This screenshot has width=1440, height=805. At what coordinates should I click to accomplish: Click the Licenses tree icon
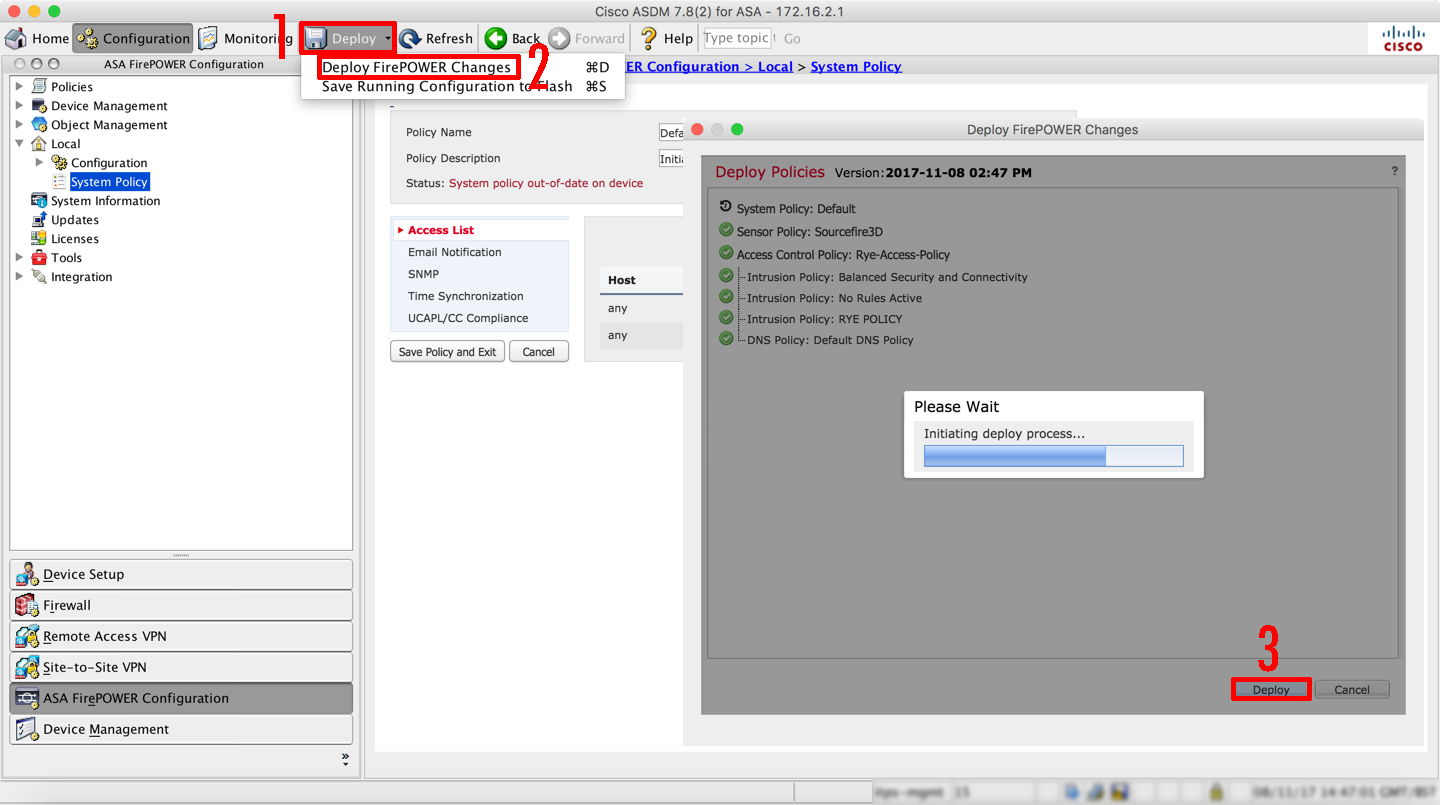[x=39, y=239]
